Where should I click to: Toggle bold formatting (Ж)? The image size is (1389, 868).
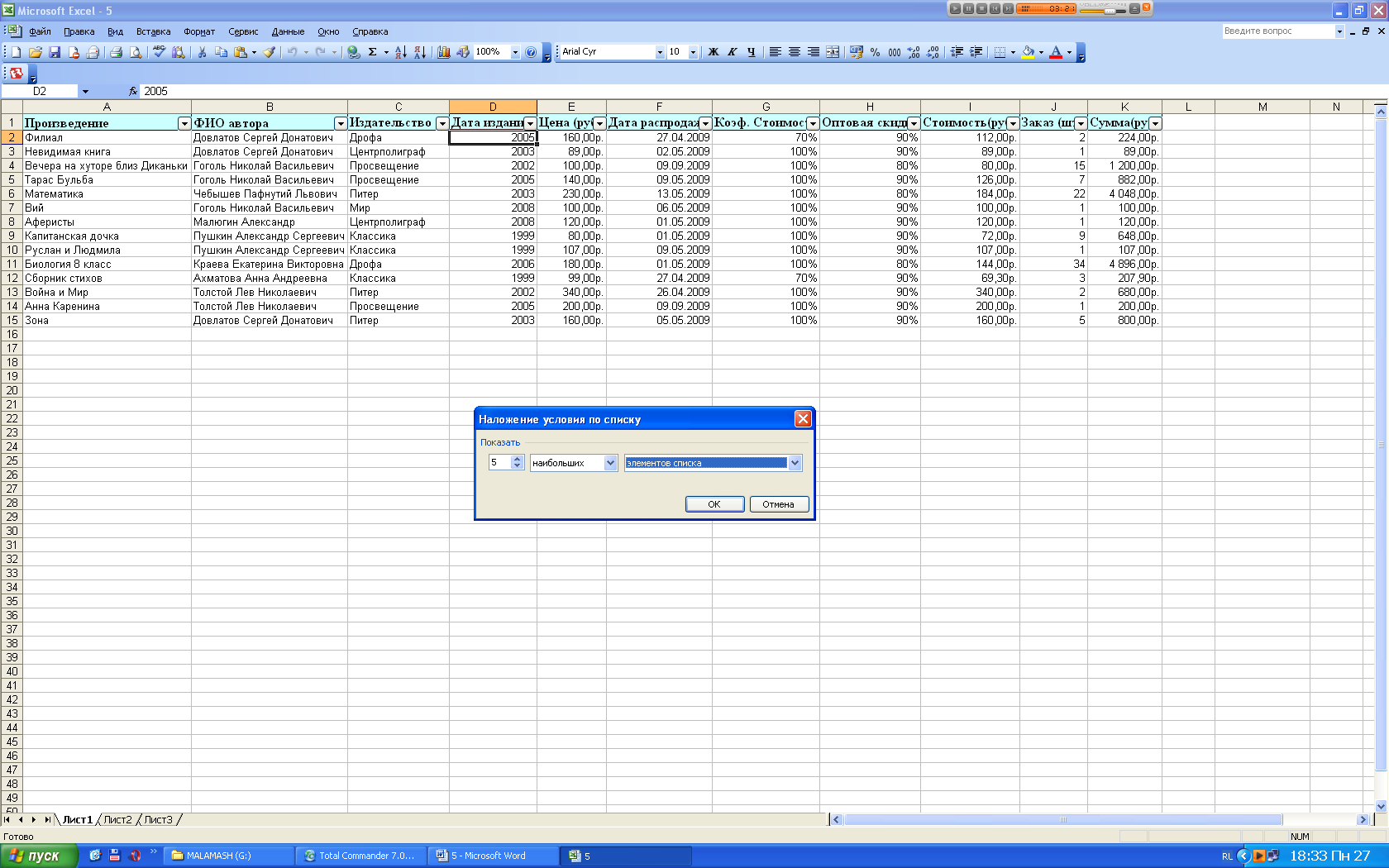pyautogui.click(x=714, y=52)
